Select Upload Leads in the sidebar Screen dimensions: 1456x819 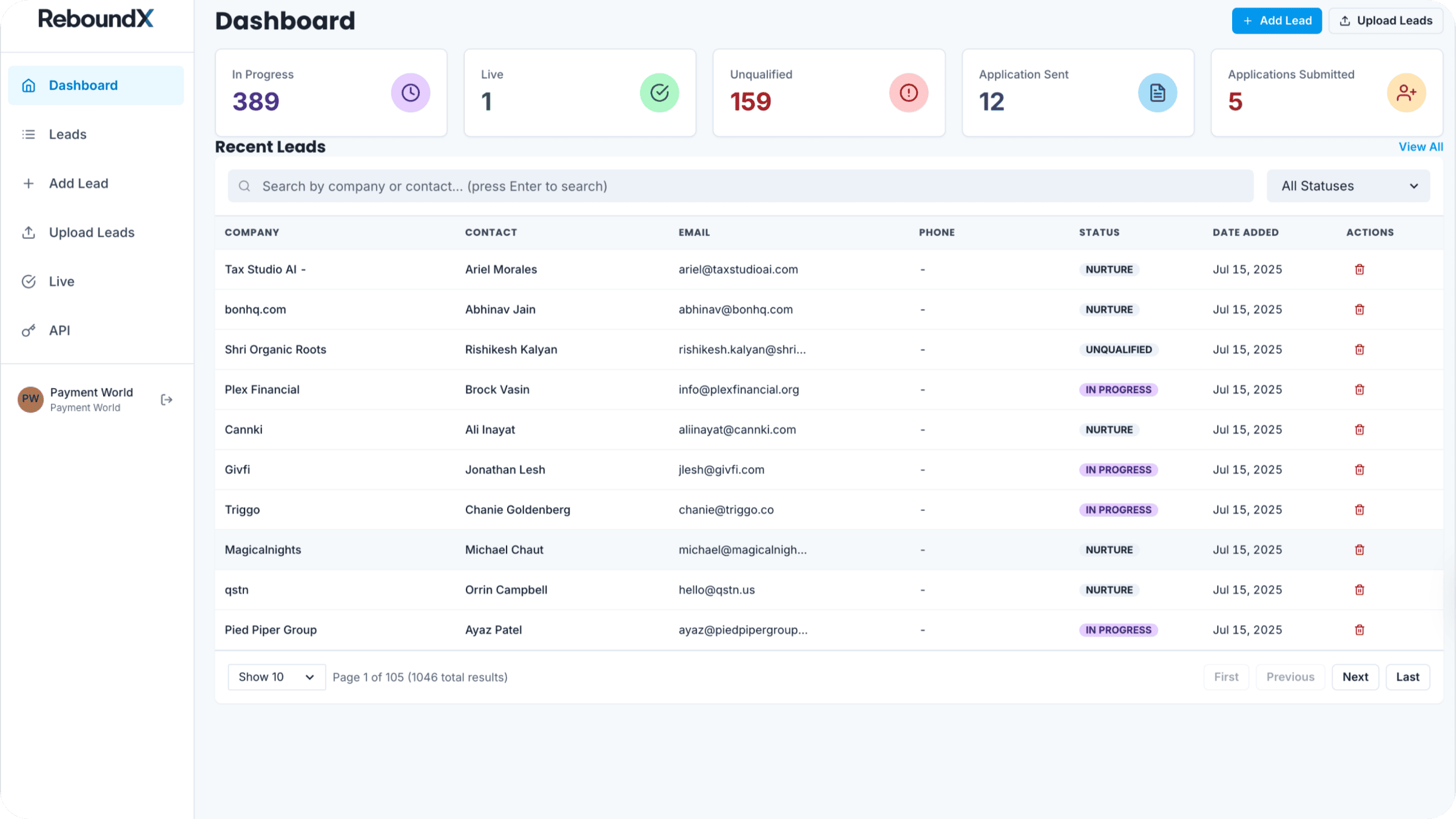pos(92,232)
